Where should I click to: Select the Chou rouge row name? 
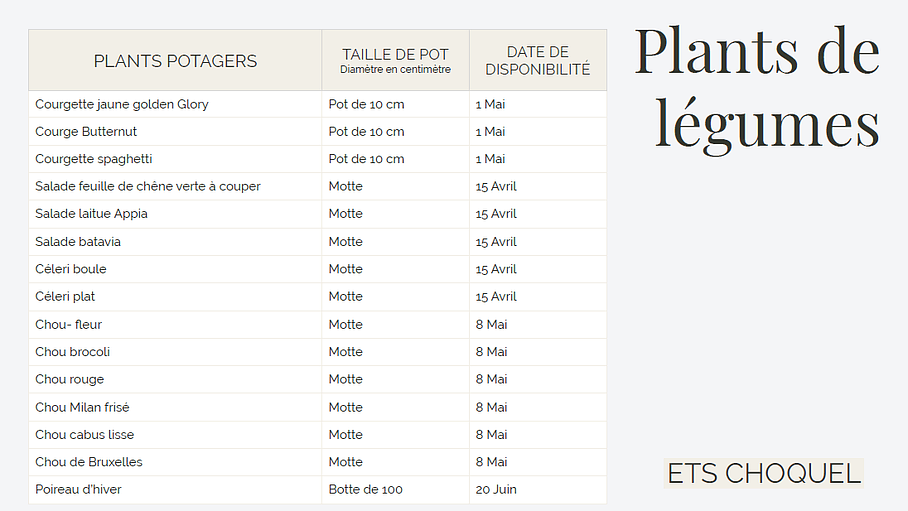[x=69, y=379]
